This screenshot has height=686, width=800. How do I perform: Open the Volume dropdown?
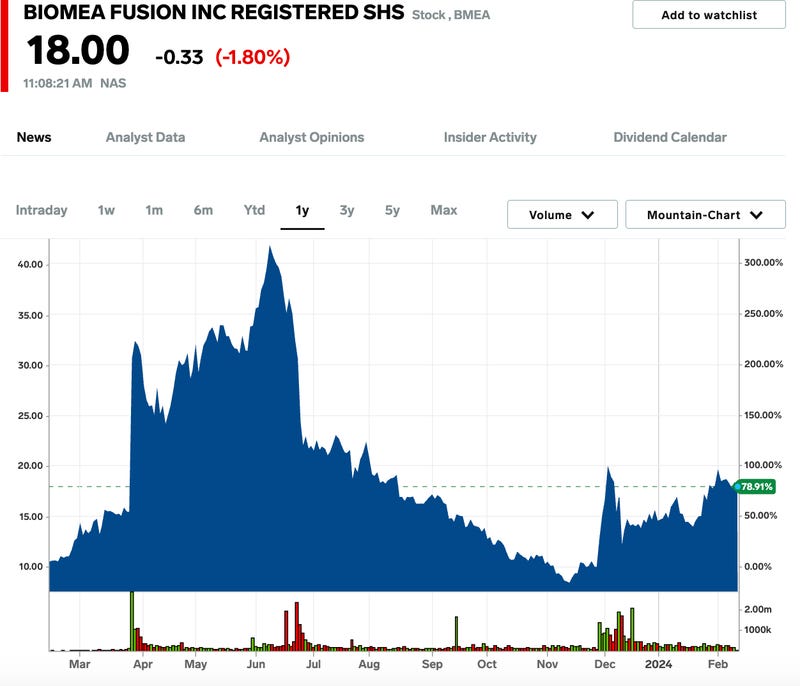click(561, 215)
